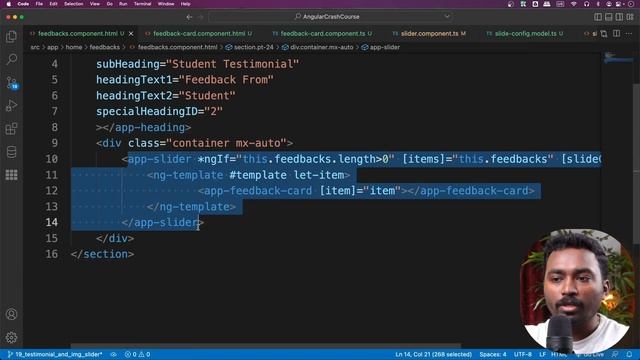
Task: Open the Run menu
Action: 123,4
